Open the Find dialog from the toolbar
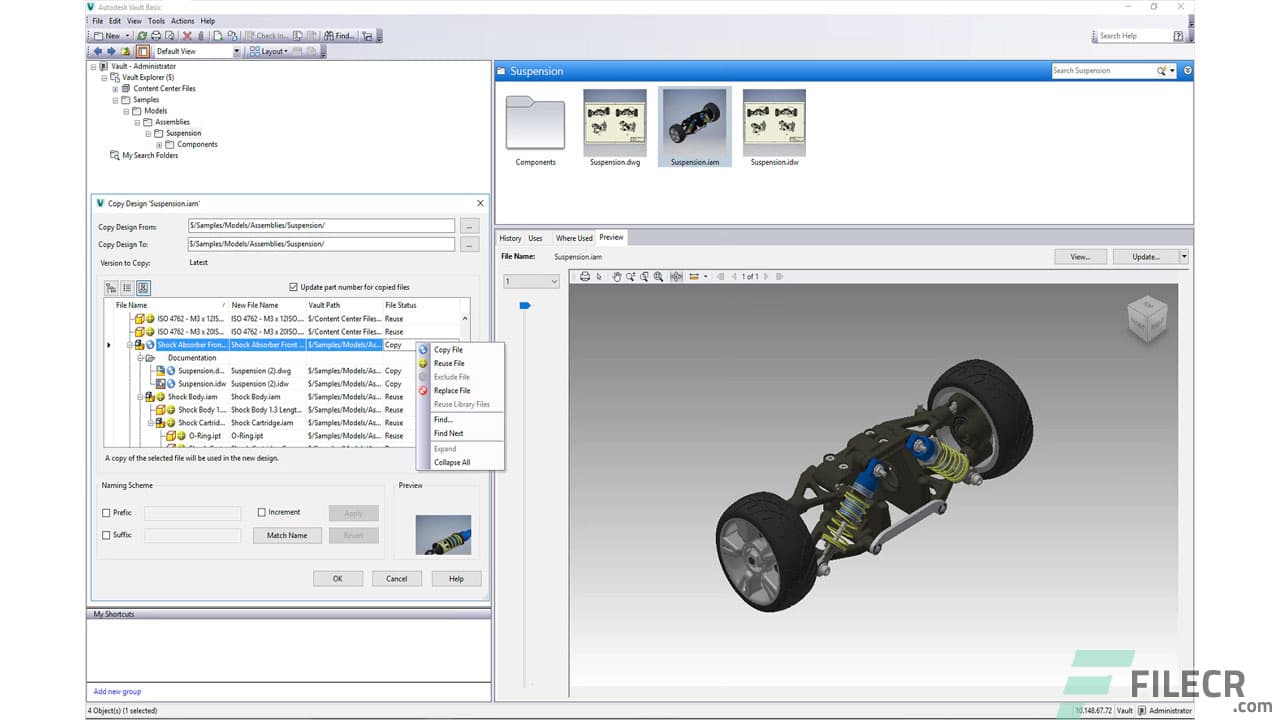 (x=341, y=36)
